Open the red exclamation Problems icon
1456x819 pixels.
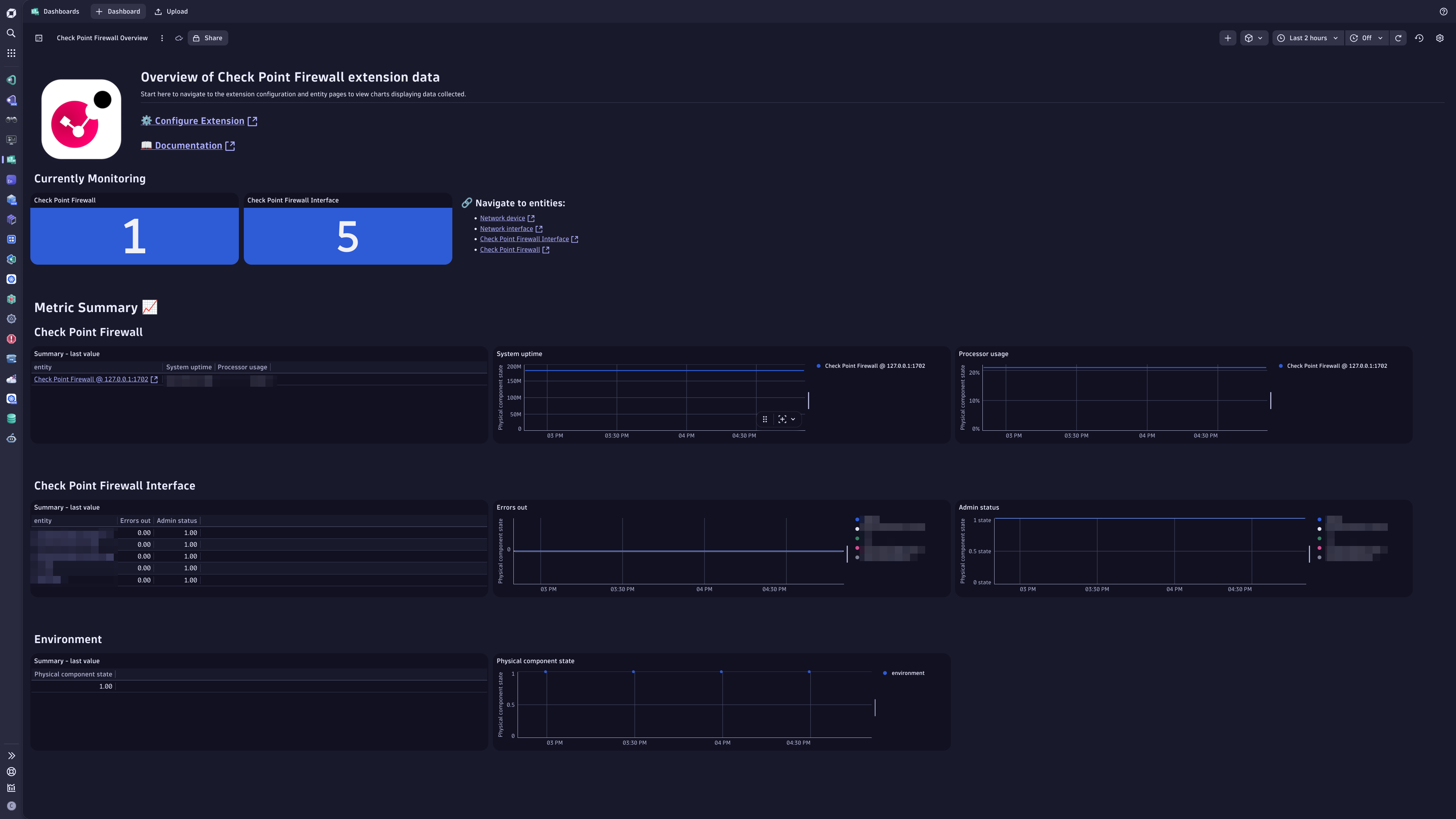(x=11, y=339)
